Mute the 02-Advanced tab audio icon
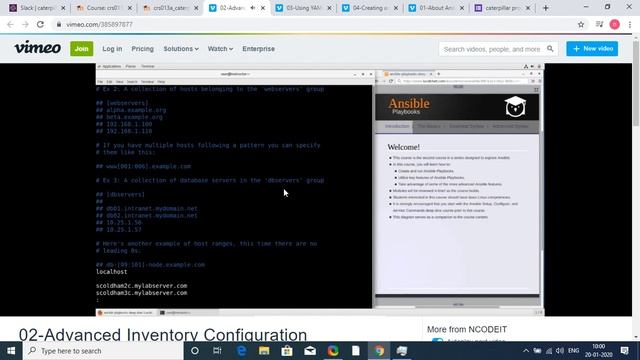The height and width of the screenshot is (360, 640). pyautogui.click(x=253, y=8)
